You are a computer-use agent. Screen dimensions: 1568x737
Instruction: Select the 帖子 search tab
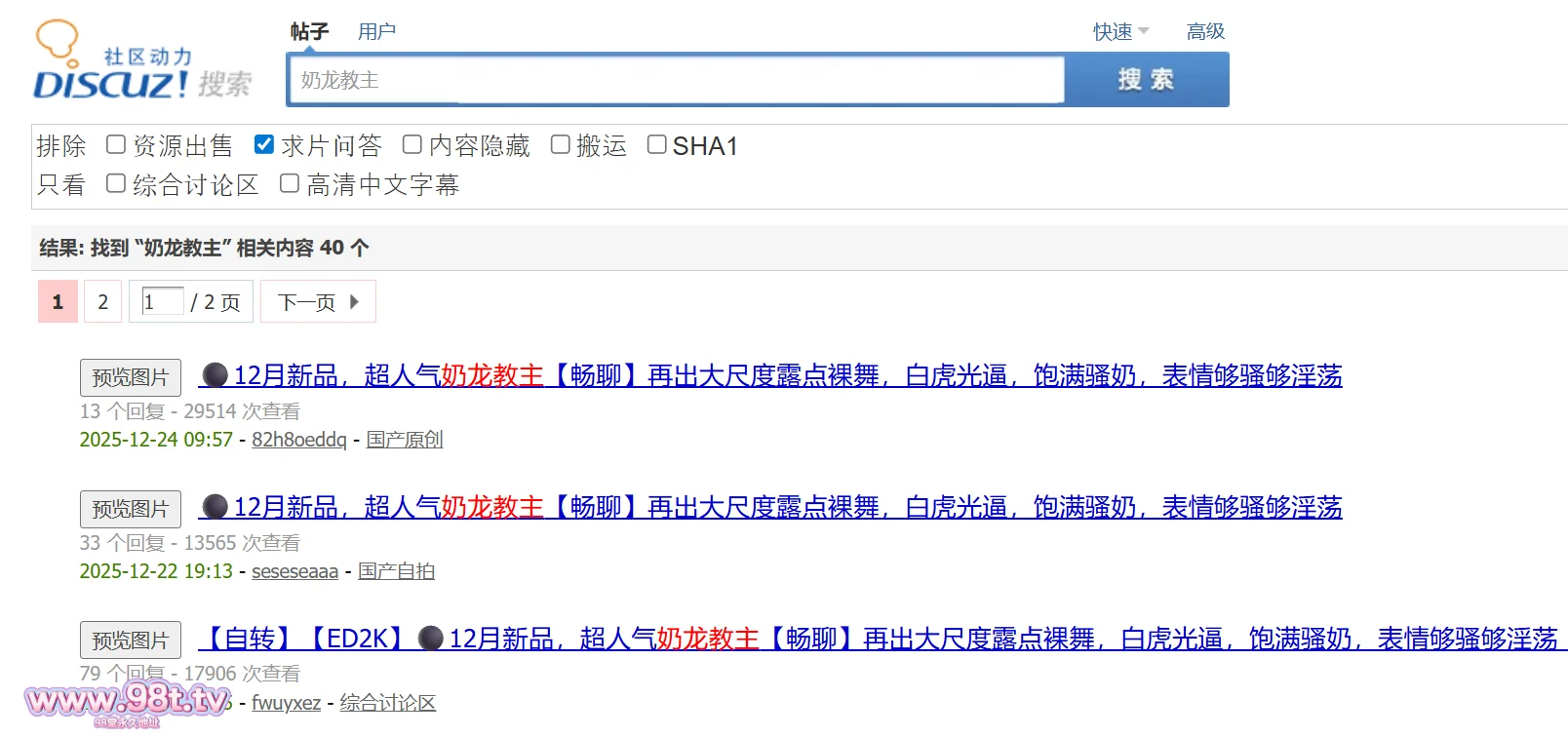click(309, 31)
